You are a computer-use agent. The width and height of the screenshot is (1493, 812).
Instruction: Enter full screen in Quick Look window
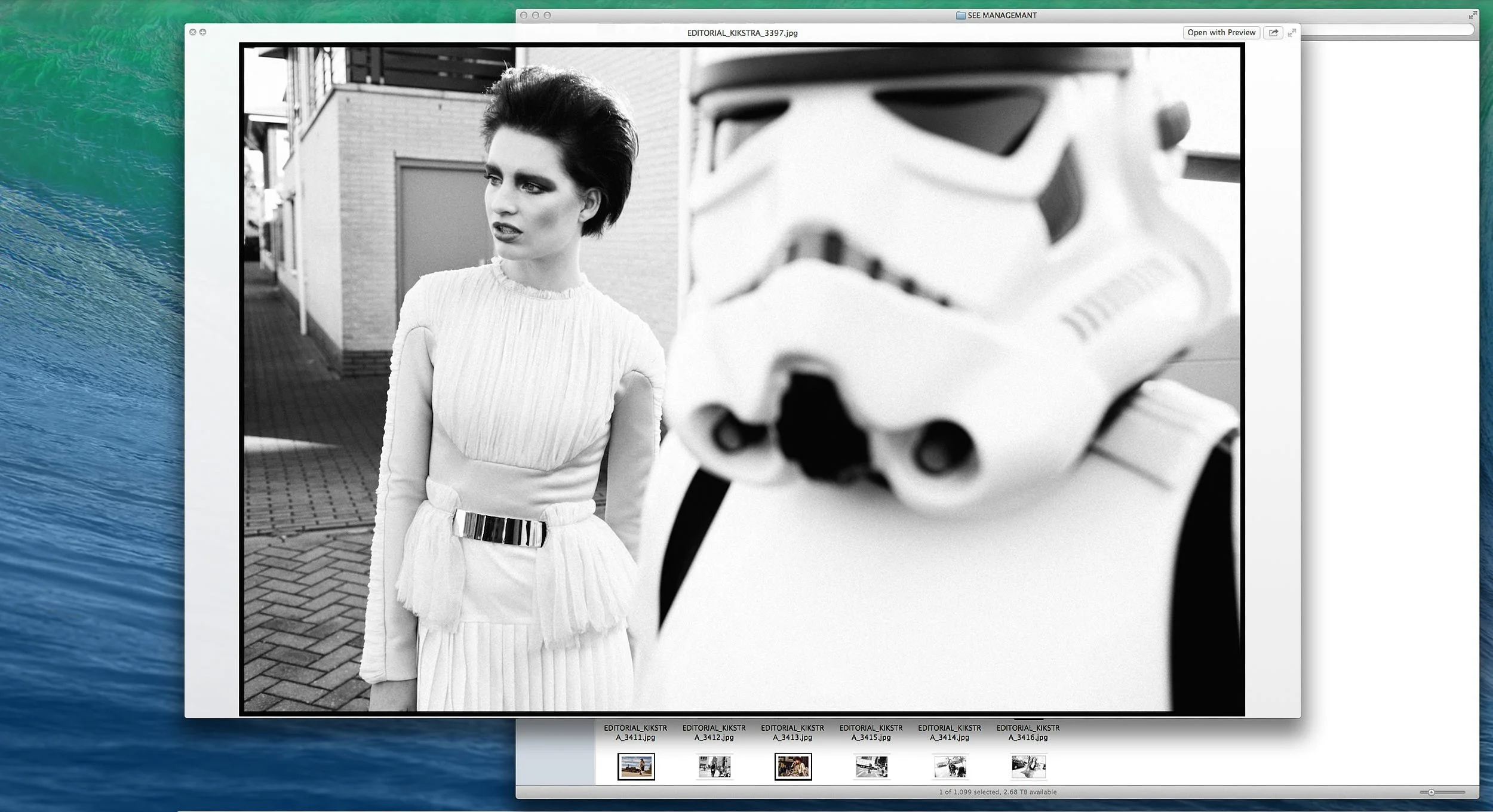pos(1292,33)
